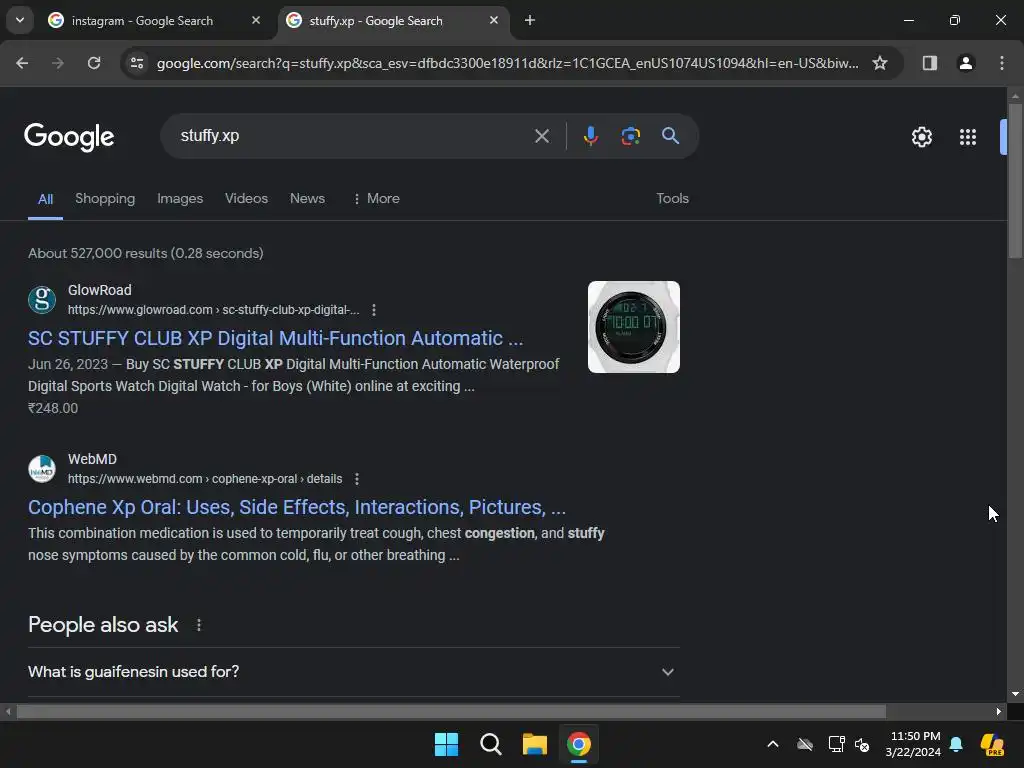Screen dimensions: 1024x768
Task: Open Windows taskbar search
Action: [x=490, y=744]
